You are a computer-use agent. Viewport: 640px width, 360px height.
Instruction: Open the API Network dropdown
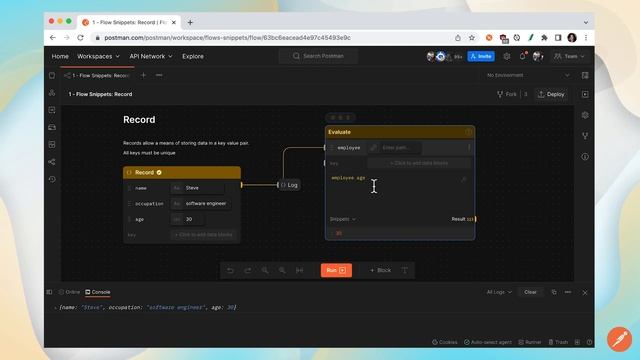[x=151, y=56]
